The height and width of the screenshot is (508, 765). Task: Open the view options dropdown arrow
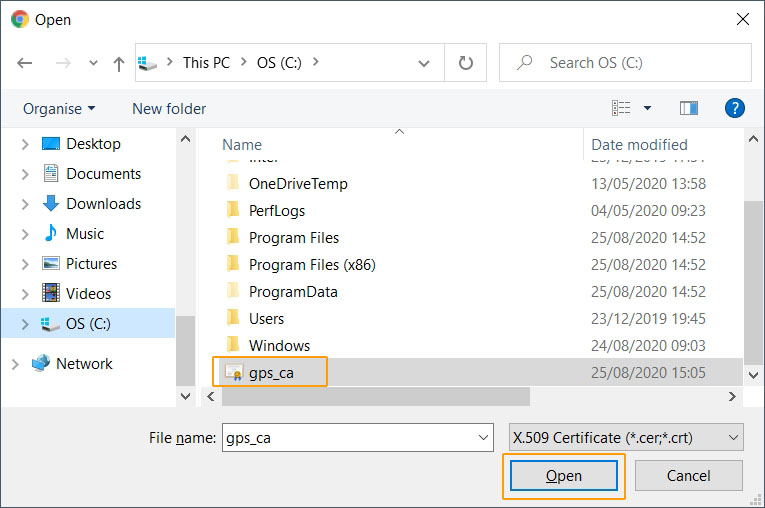[647, 108]
